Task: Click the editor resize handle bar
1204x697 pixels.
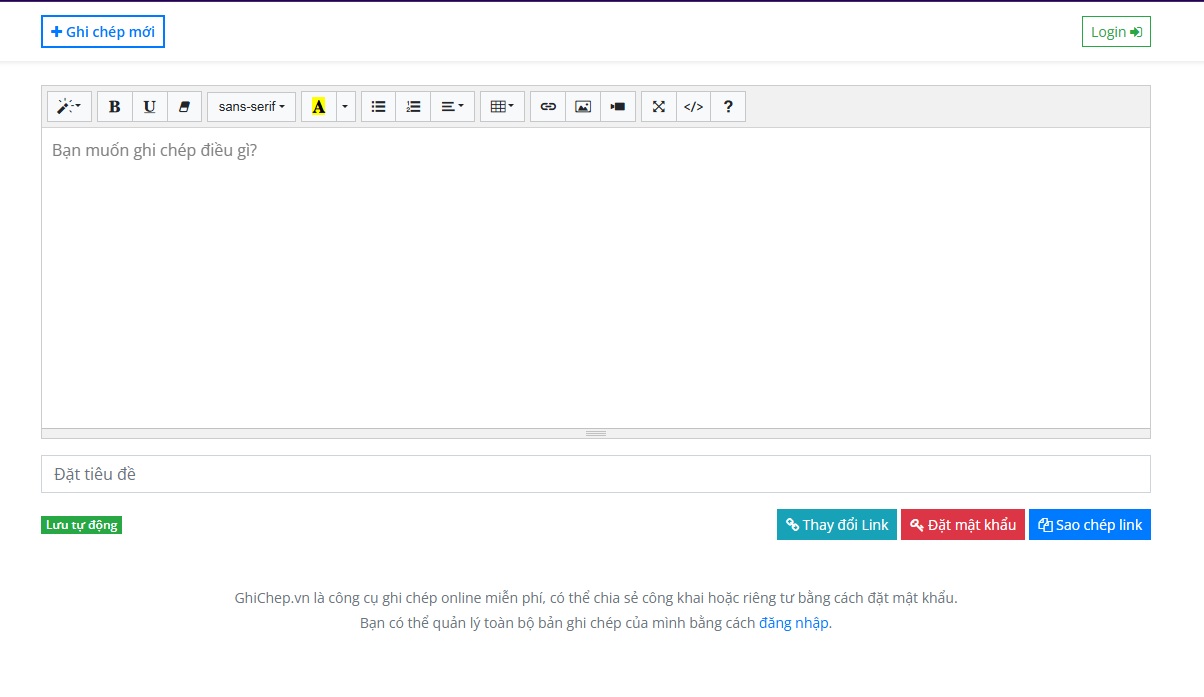Action: (x=596, y=433)
